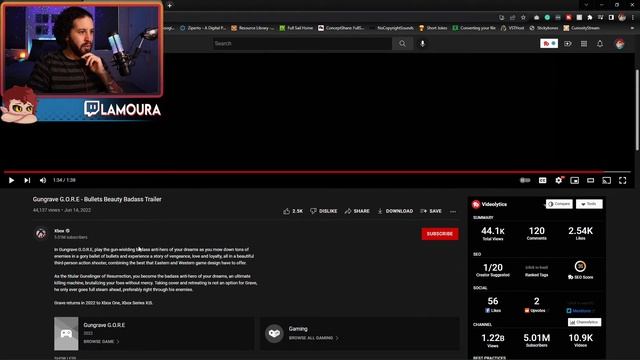Viewport: 640px width, 360px height.
Task: Toggle closed captions in player
Action: [542, 180]
